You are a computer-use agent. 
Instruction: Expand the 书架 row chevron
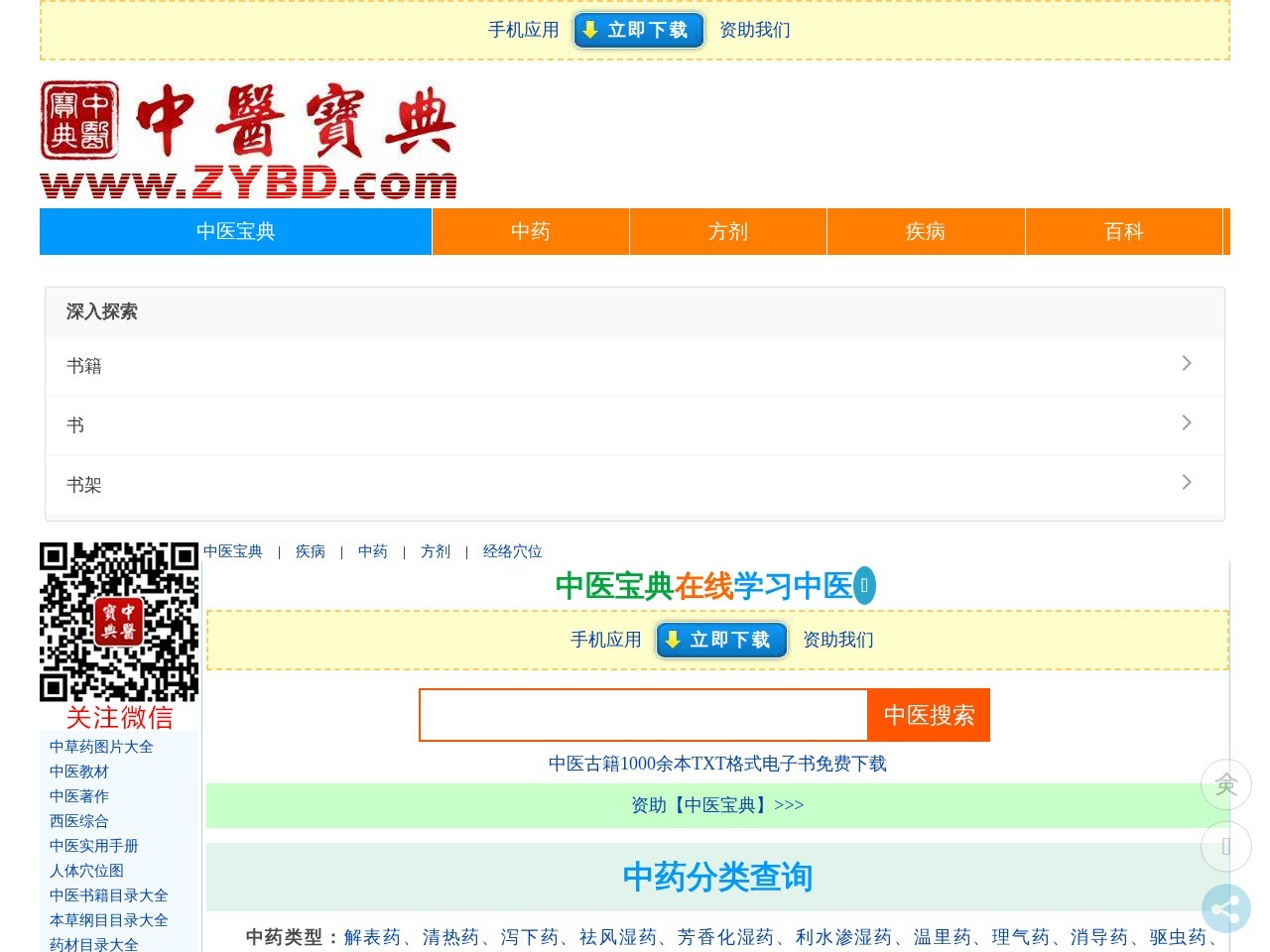coord(1186,483)
